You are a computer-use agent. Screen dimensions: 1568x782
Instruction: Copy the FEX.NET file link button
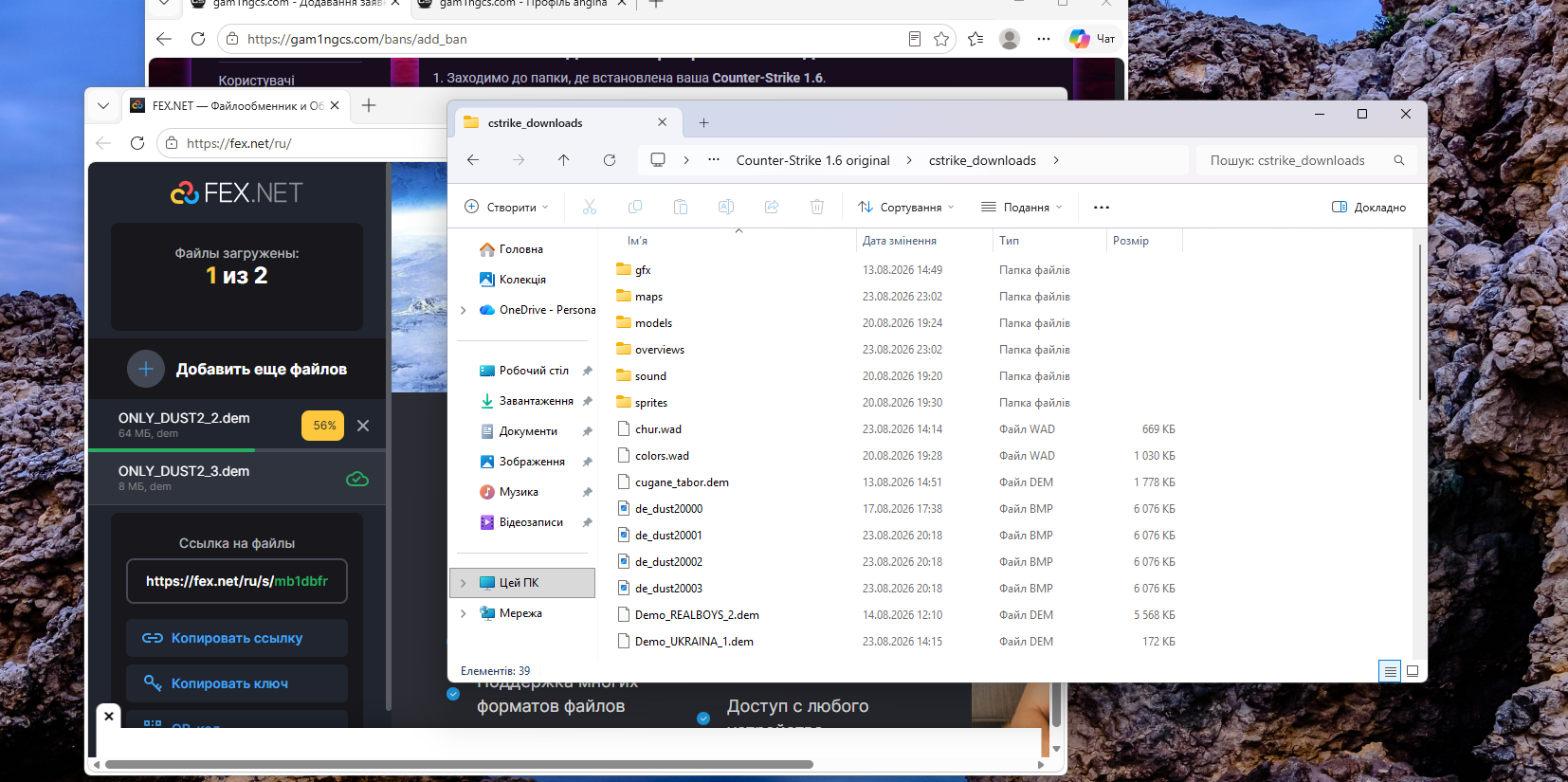pos(237,638)
